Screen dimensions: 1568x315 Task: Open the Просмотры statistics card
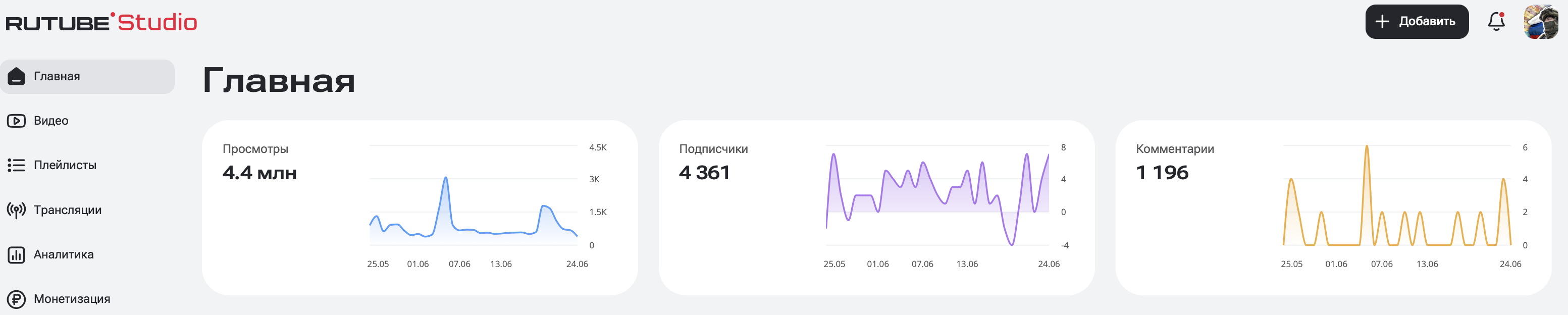(x=420, y=207)
